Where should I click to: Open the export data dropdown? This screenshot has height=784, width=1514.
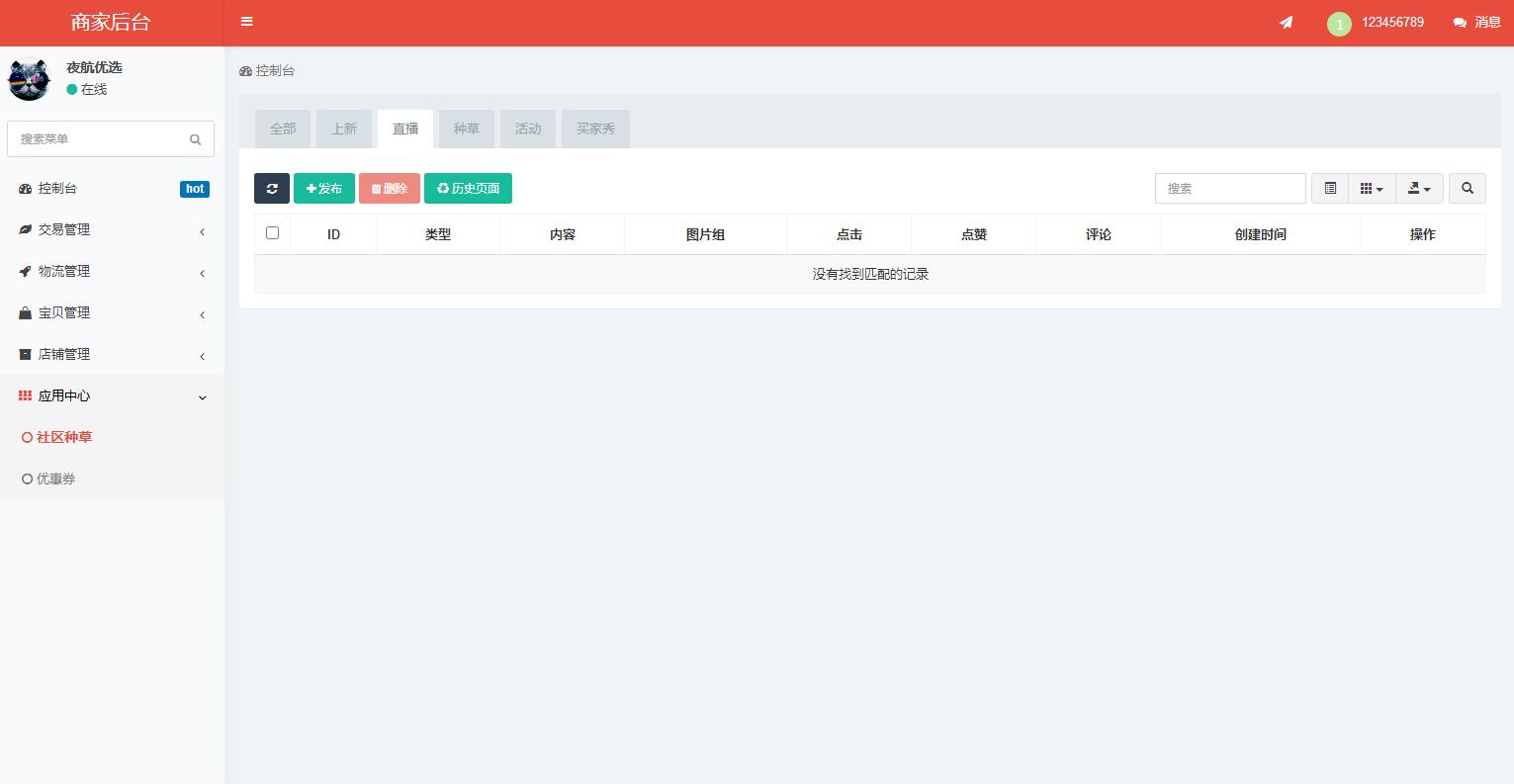pyautogui.click(x=1419, y=188)
